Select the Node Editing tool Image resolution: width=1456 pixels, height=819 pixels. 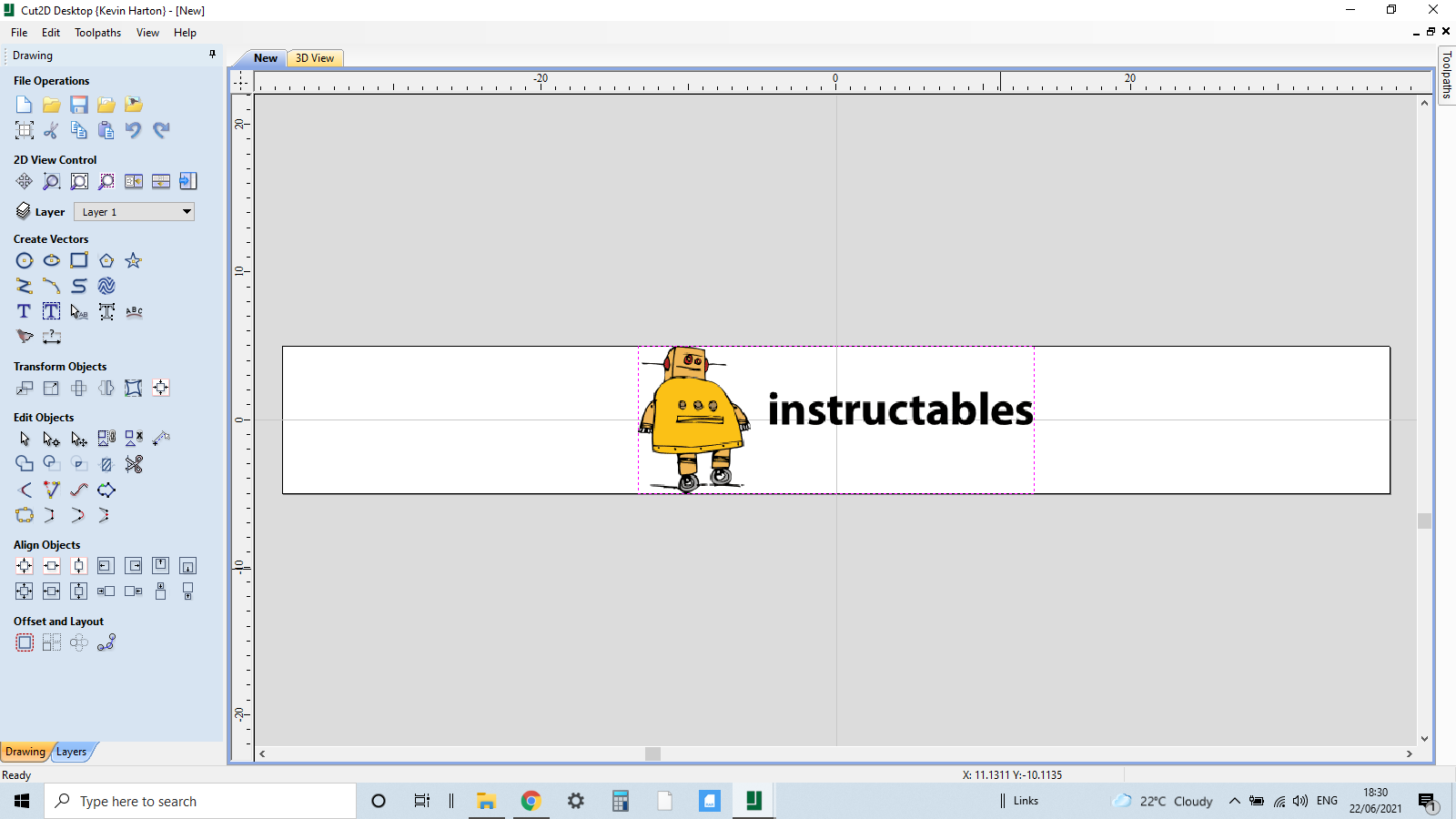coord(51,439)
